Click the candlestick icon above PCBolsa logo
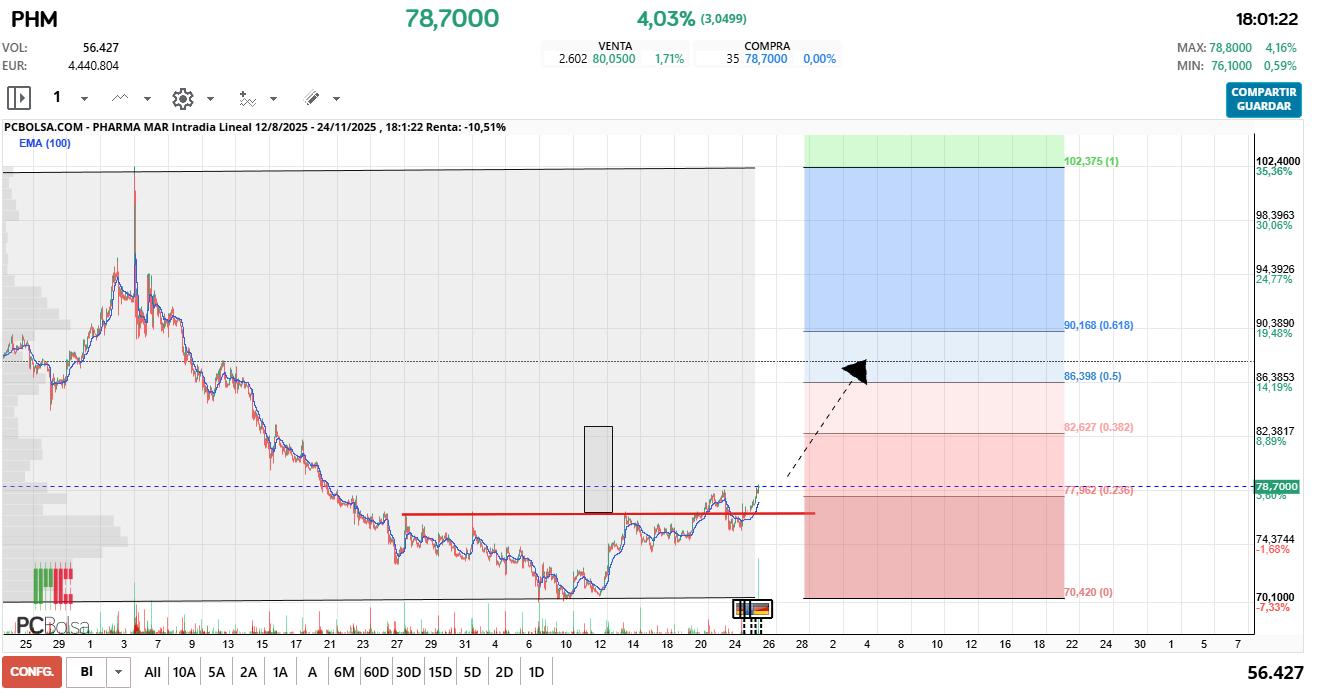This screenshot has height=693, width=1317. 53,586
